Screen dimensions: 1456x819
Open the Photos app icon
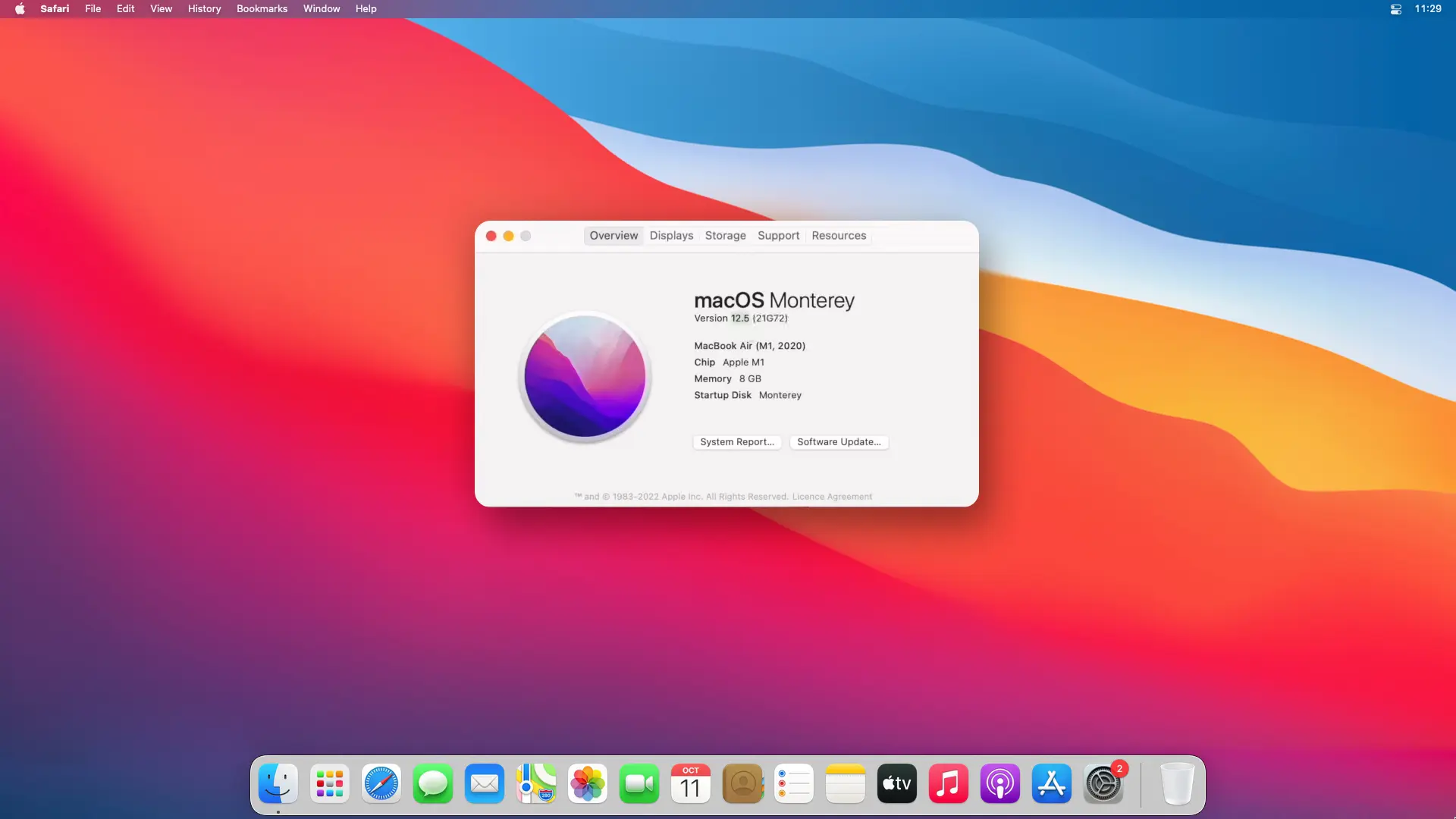(588, 783)
